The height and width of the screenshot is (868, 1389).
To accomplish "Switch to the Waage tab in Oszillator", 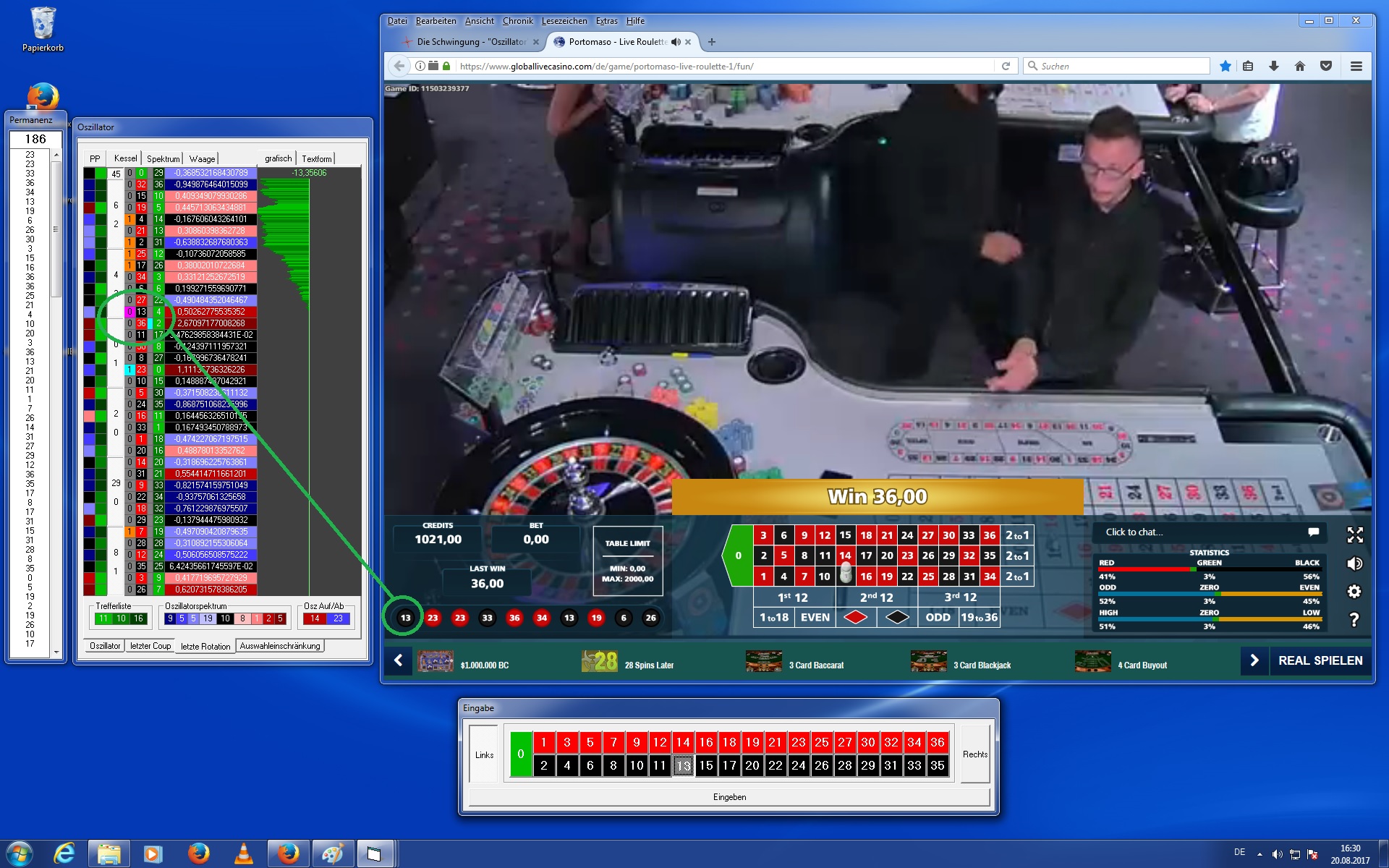I will 202,158.
